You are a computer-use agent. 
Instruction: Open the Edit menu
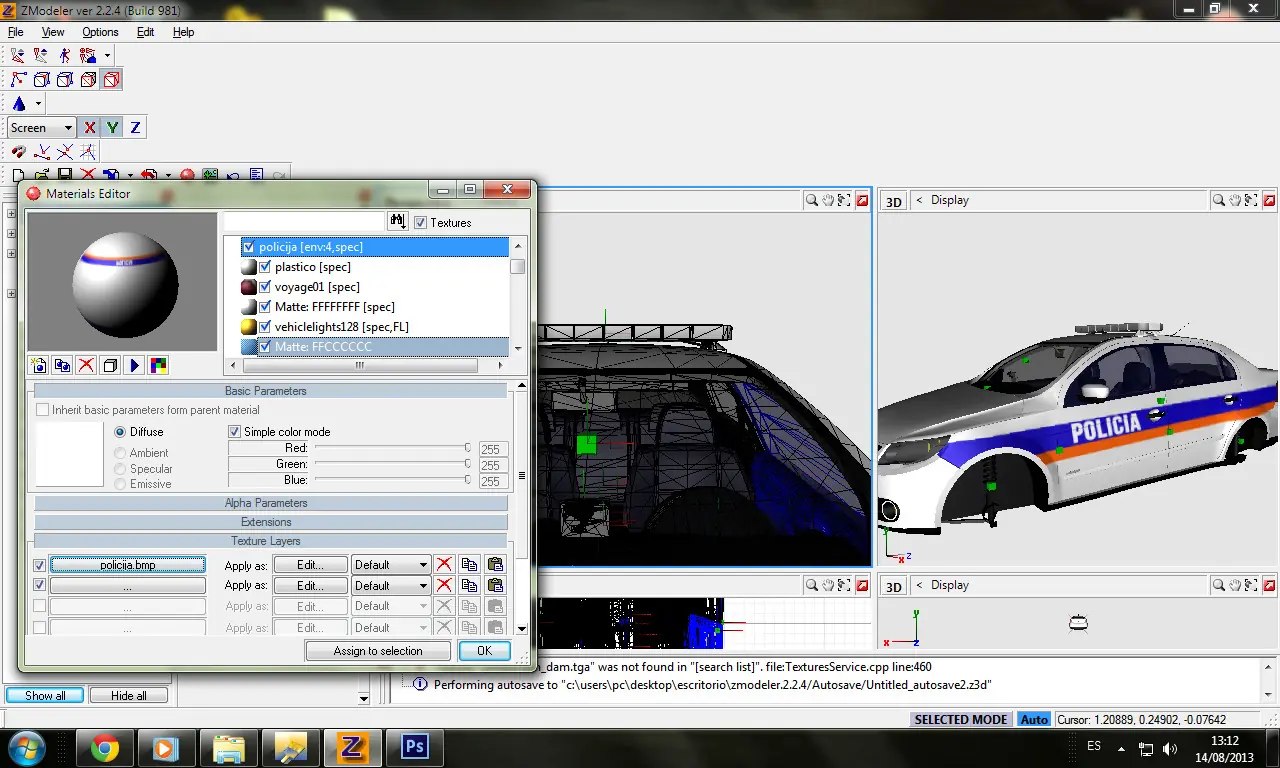coord(146,32)
